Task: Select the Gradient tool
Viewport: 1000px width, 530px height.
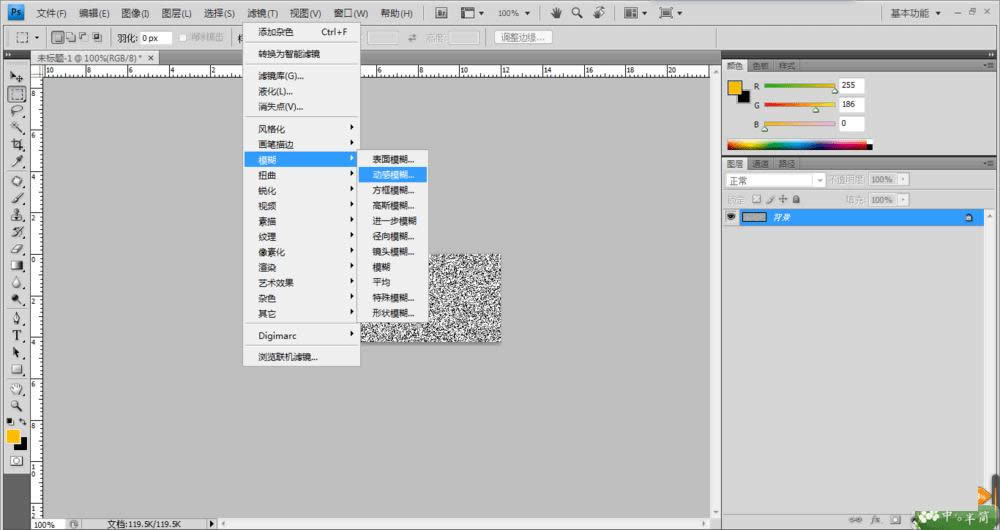Action: coord(17,266)
